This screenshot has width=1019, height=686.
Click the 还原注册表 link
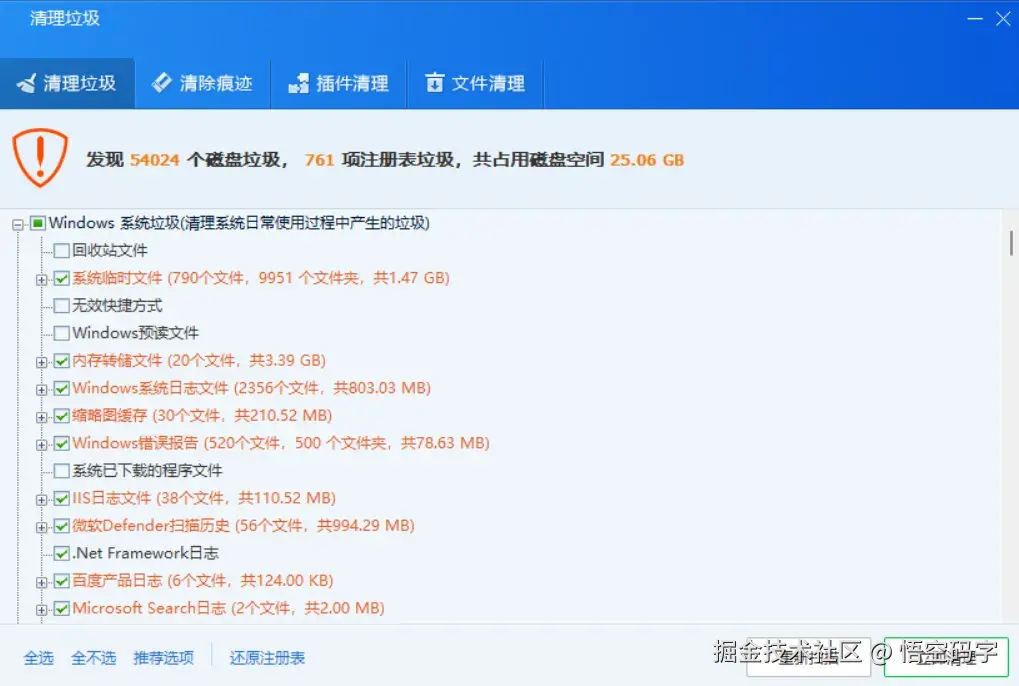[266, 658]
